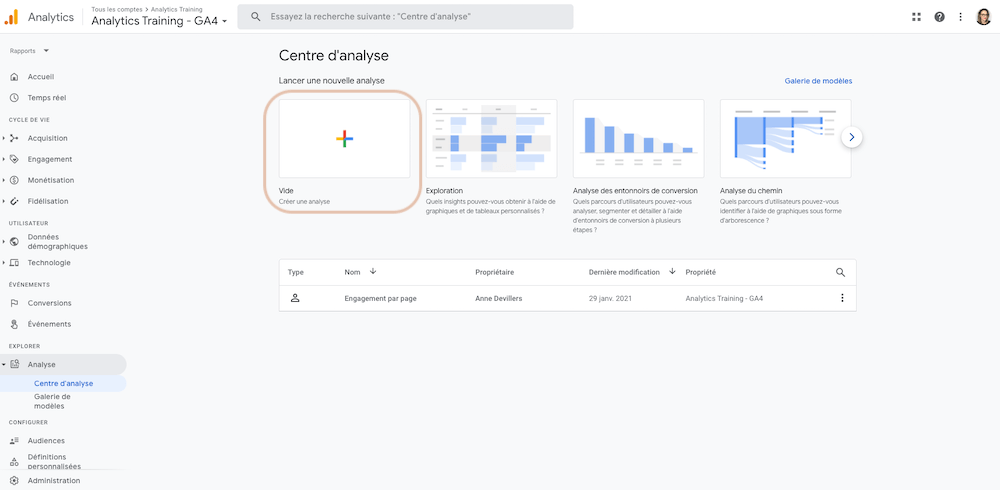Click the Administration gear icon
The image size is (1000, 490).
(15, 480)
